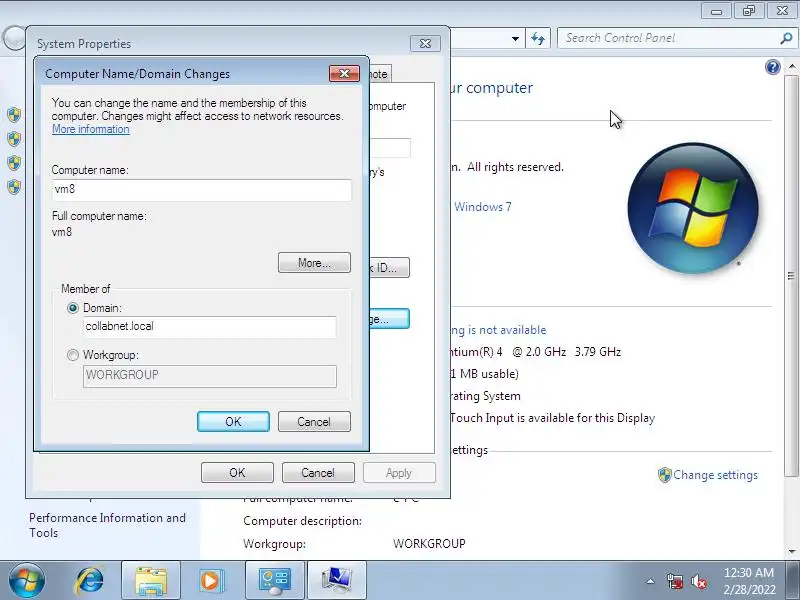Image resolution: width=800 pixels, height=600 pixels.
Task: Launch Internet Explorer from the taskbar
Action: click(x=90, y=581)
